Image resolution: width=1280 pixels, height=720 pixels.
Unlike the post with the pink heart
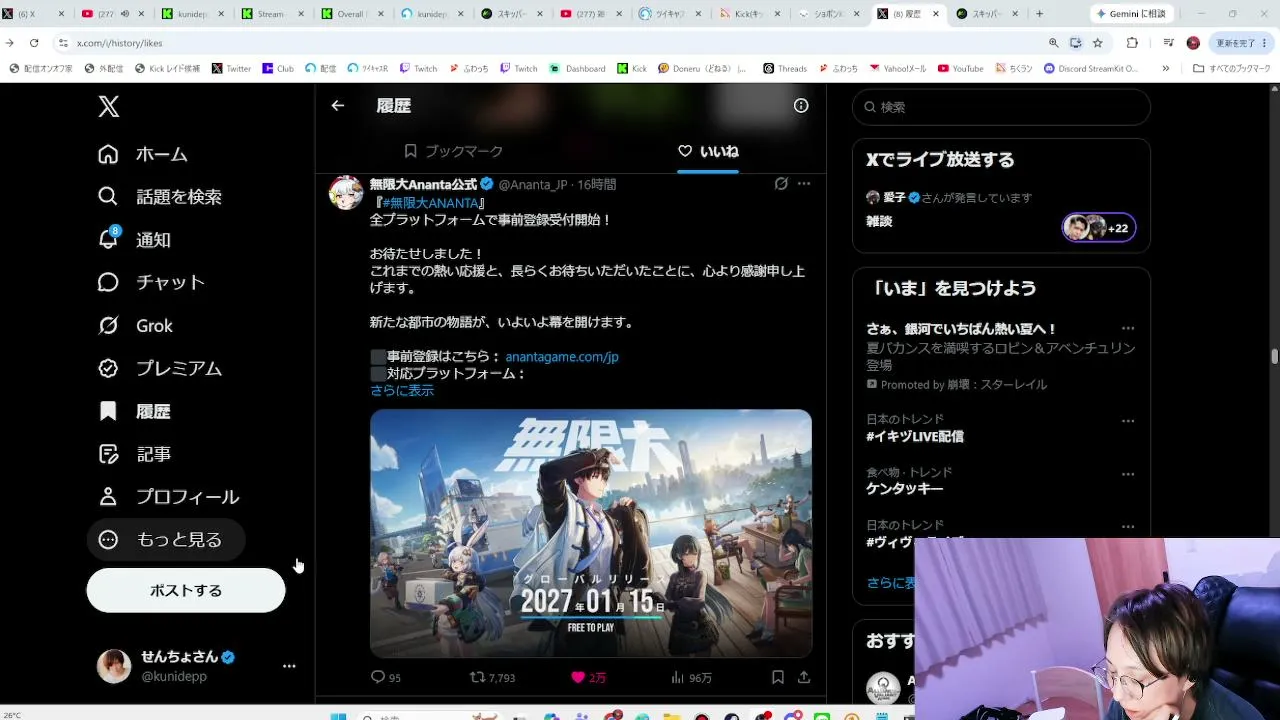point(588,677)
